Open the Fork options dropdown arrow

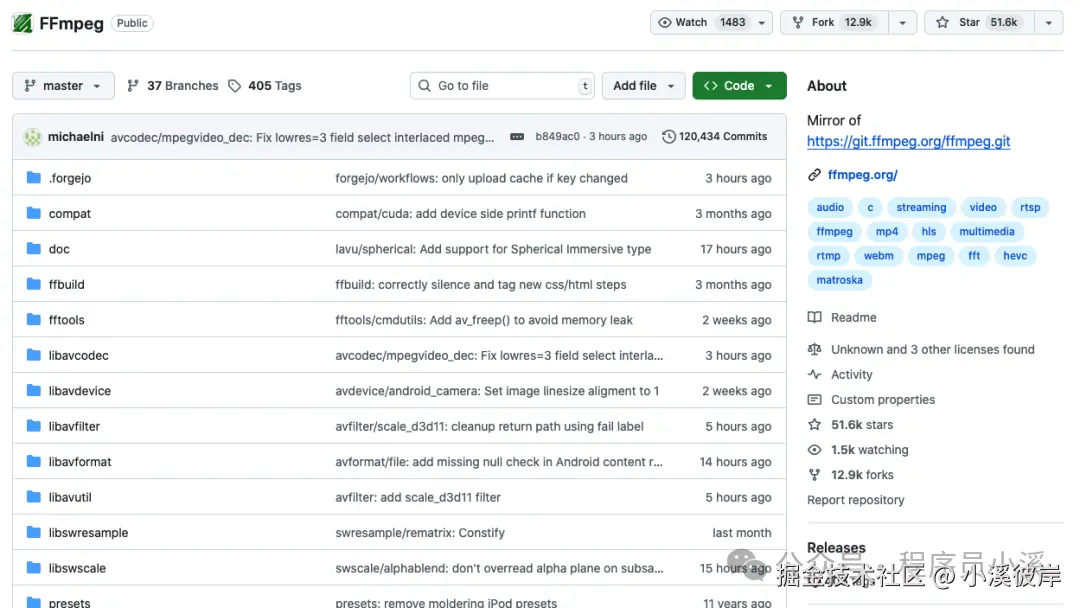pos(902,23)
